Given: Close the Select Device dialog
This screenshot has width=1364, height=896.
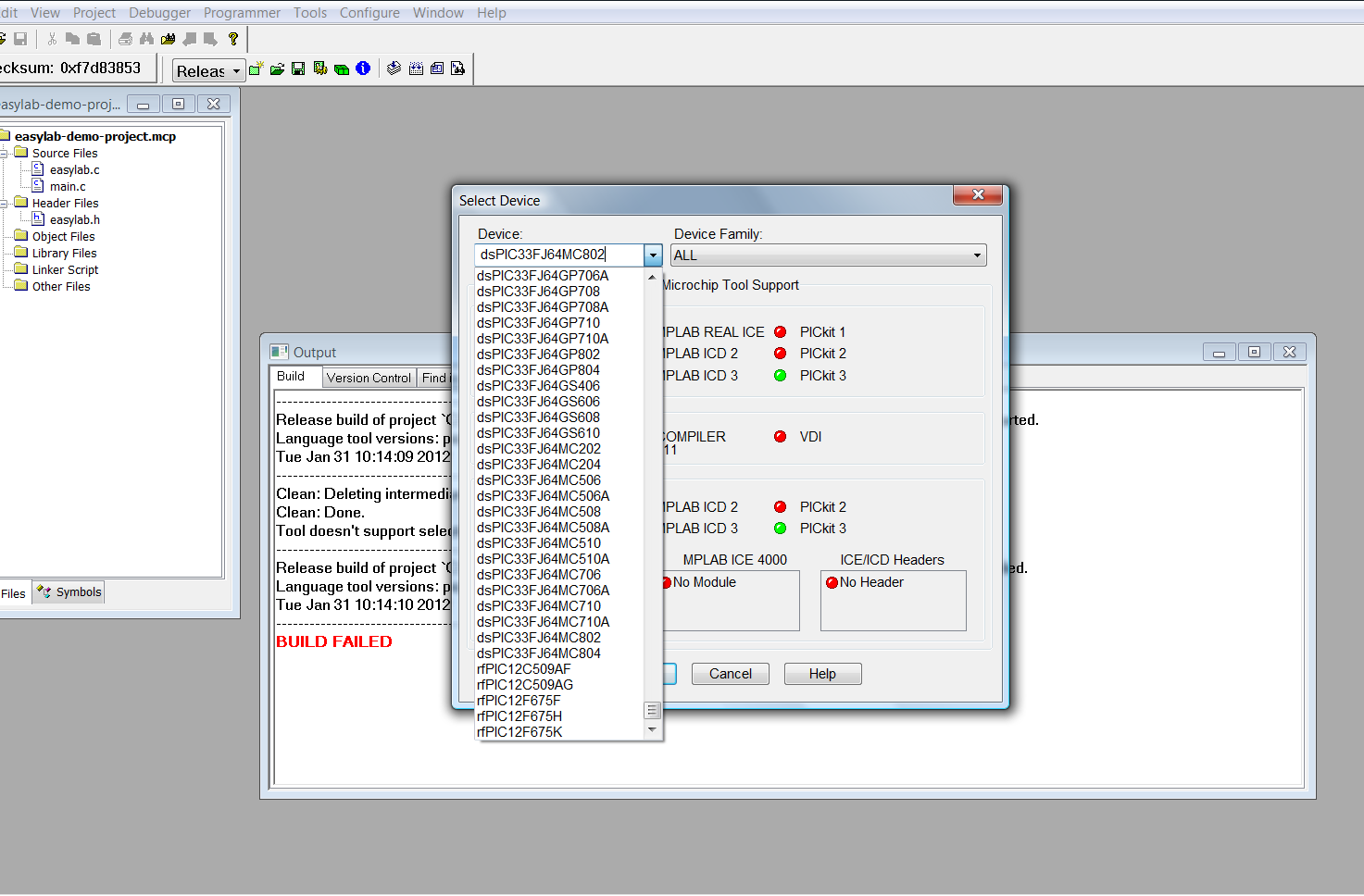Looking at the screenshot, I should coord(978,195).
